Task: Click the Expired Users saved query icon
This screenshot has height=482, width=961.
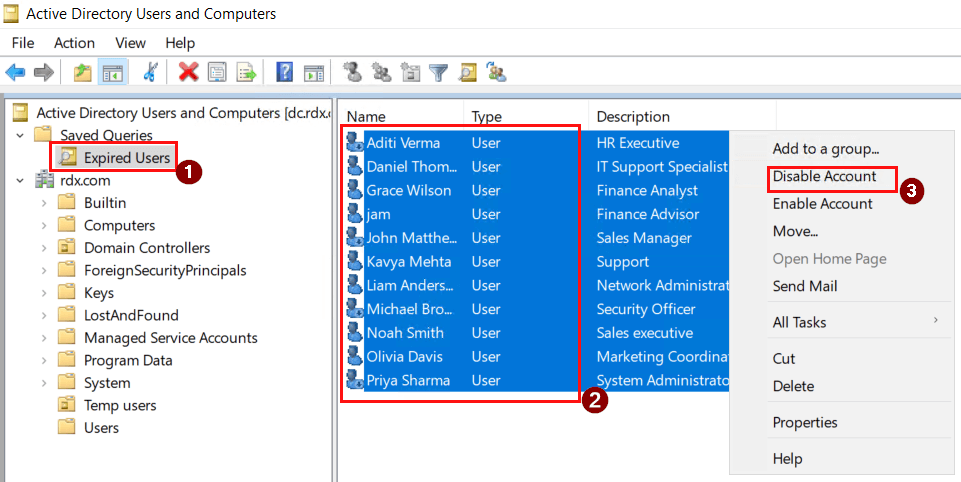Action: (x=67, y=158)
